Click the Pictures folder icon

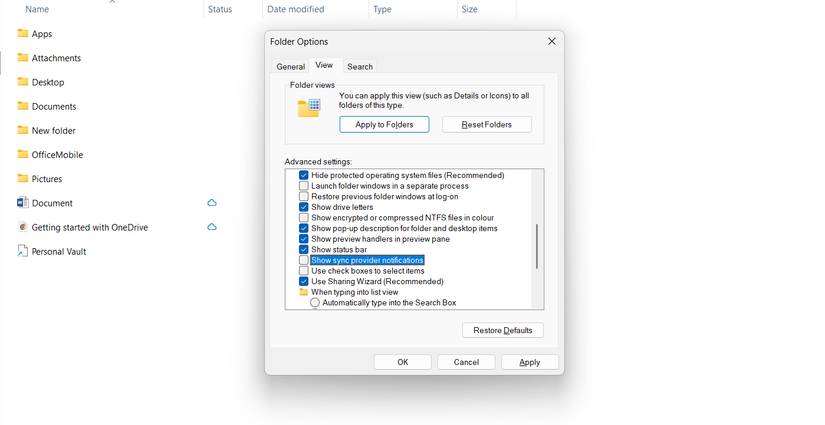tap(23, 178)
